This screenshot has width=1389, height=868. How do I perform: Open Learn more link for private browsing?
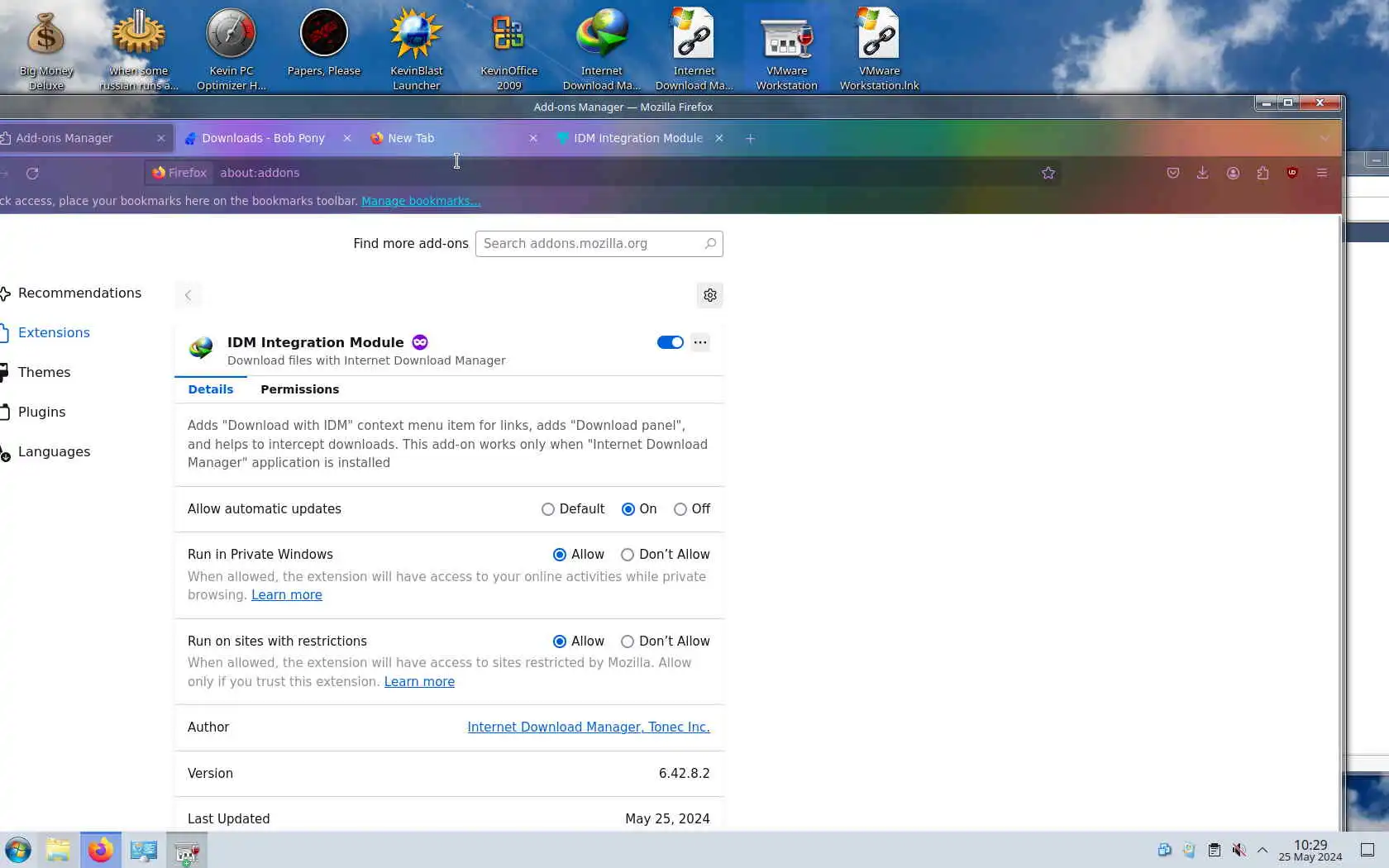pos(287,595)
